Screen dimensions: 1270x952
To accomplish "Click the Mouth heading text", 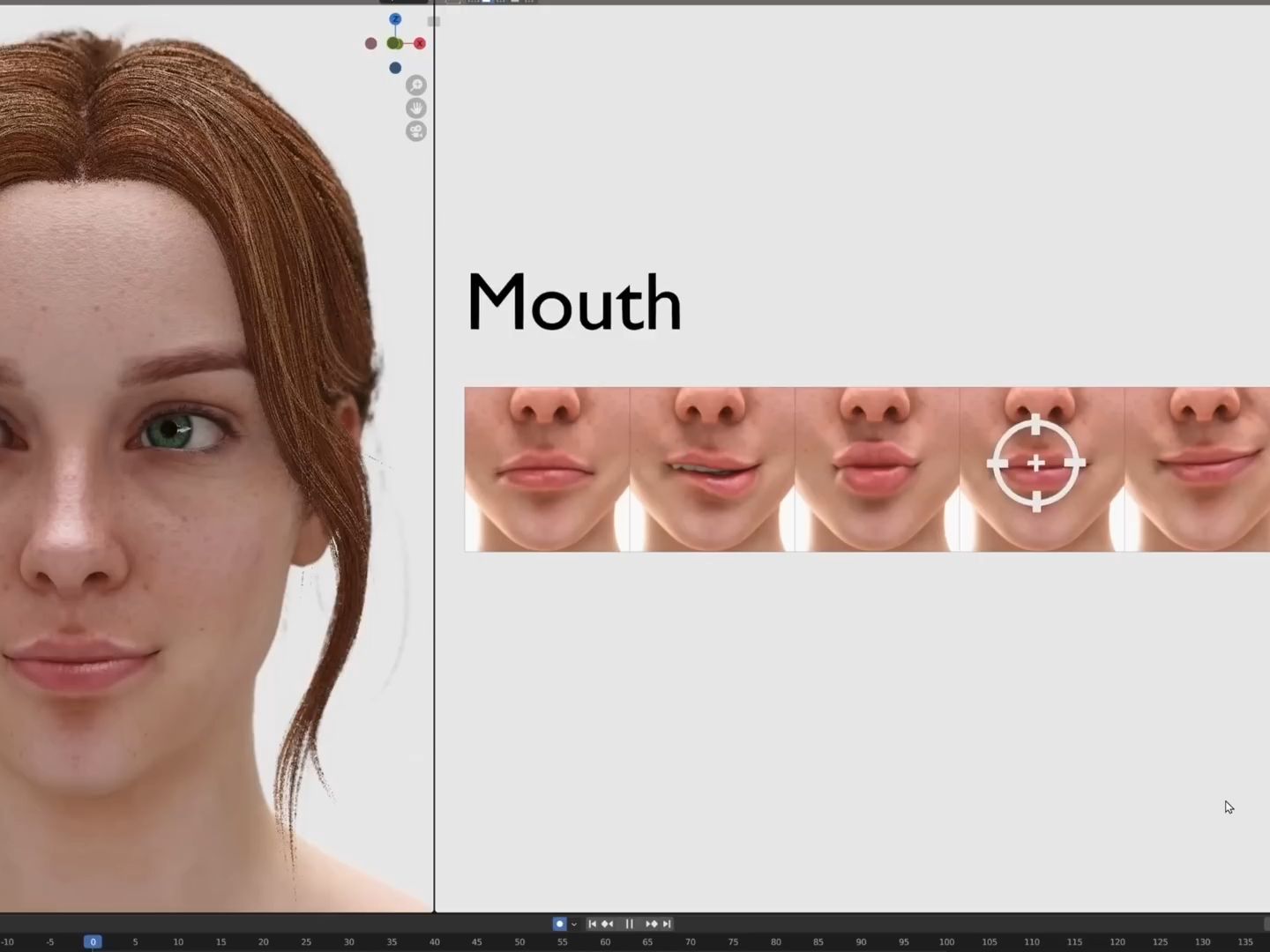I will 574,302.
